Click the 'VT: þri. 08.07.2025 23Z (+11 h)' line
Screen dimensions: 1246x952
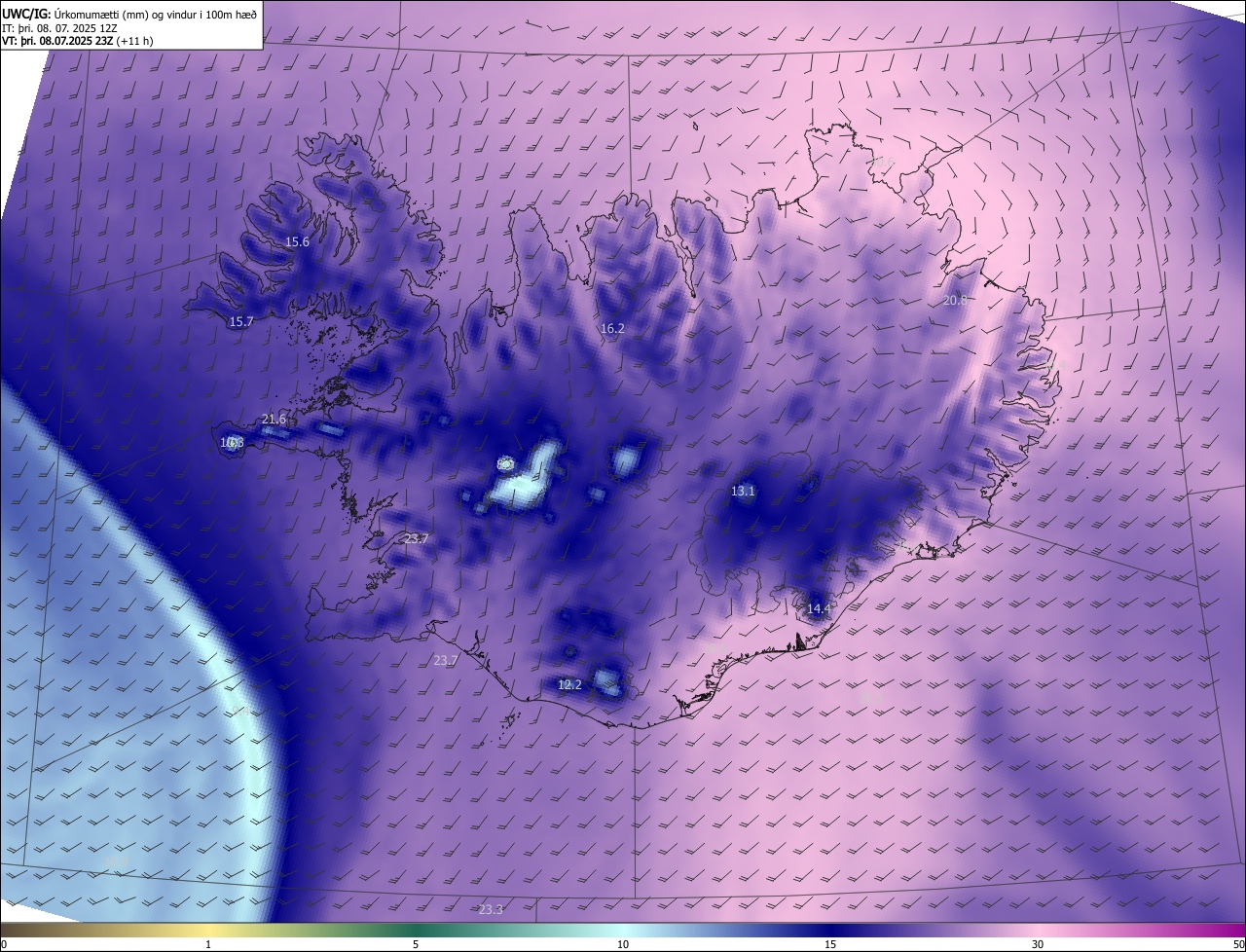click(78, 41)
